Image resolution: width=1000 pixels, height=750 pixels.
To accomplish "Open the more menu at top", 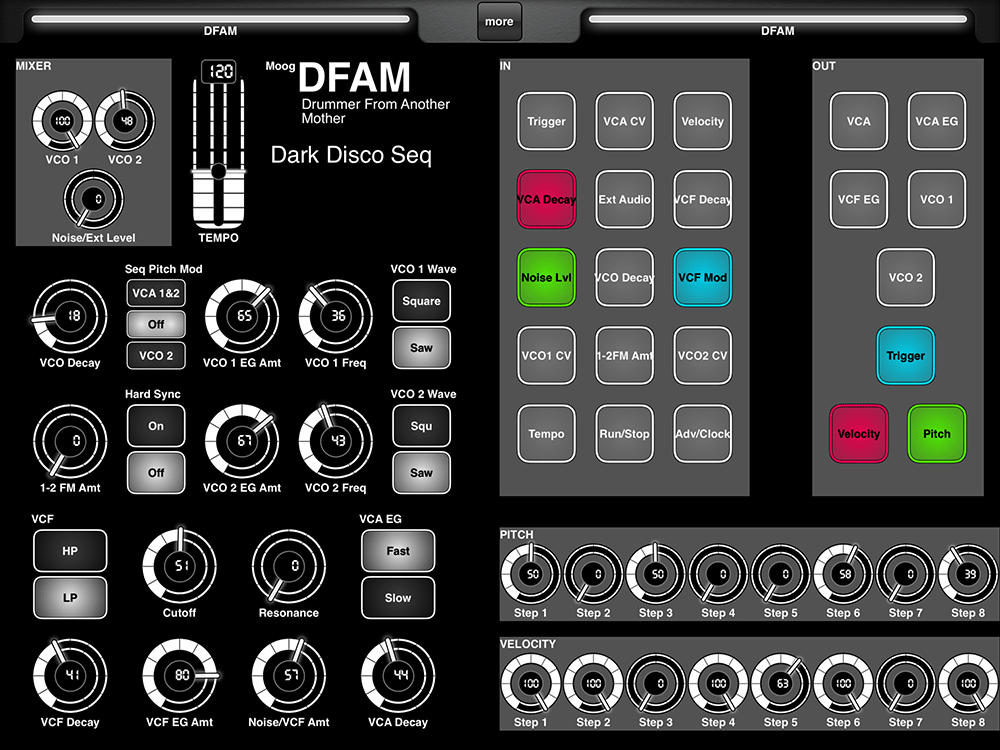I will point(499,21).
